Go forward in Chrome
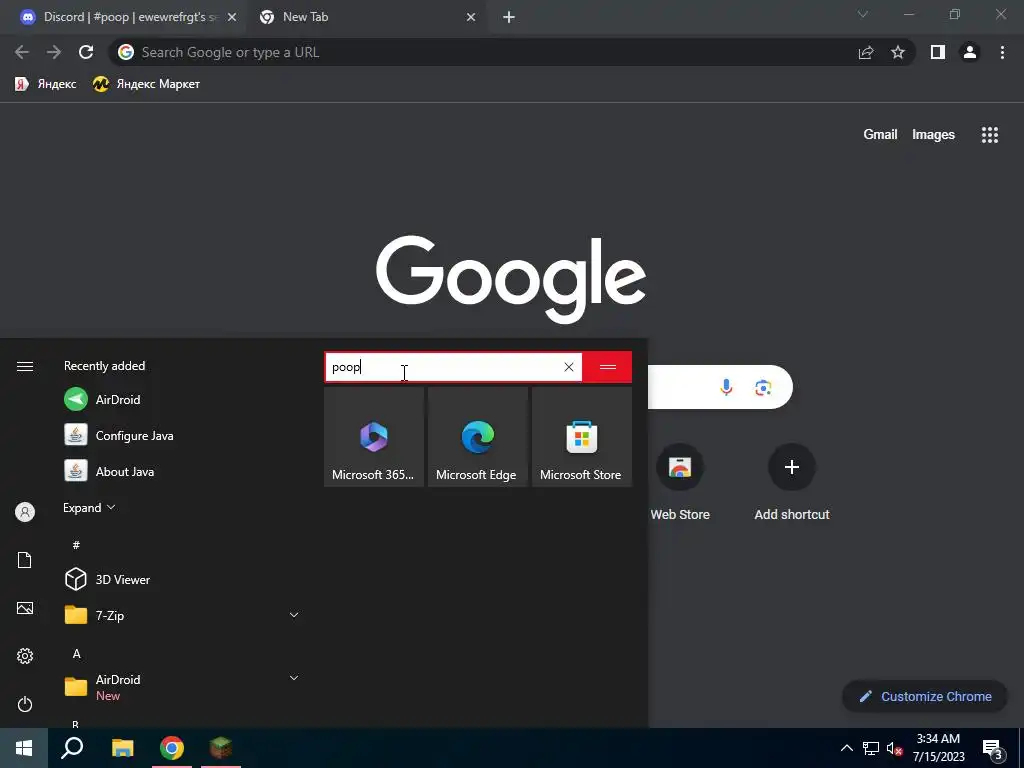 pos(54,52)
